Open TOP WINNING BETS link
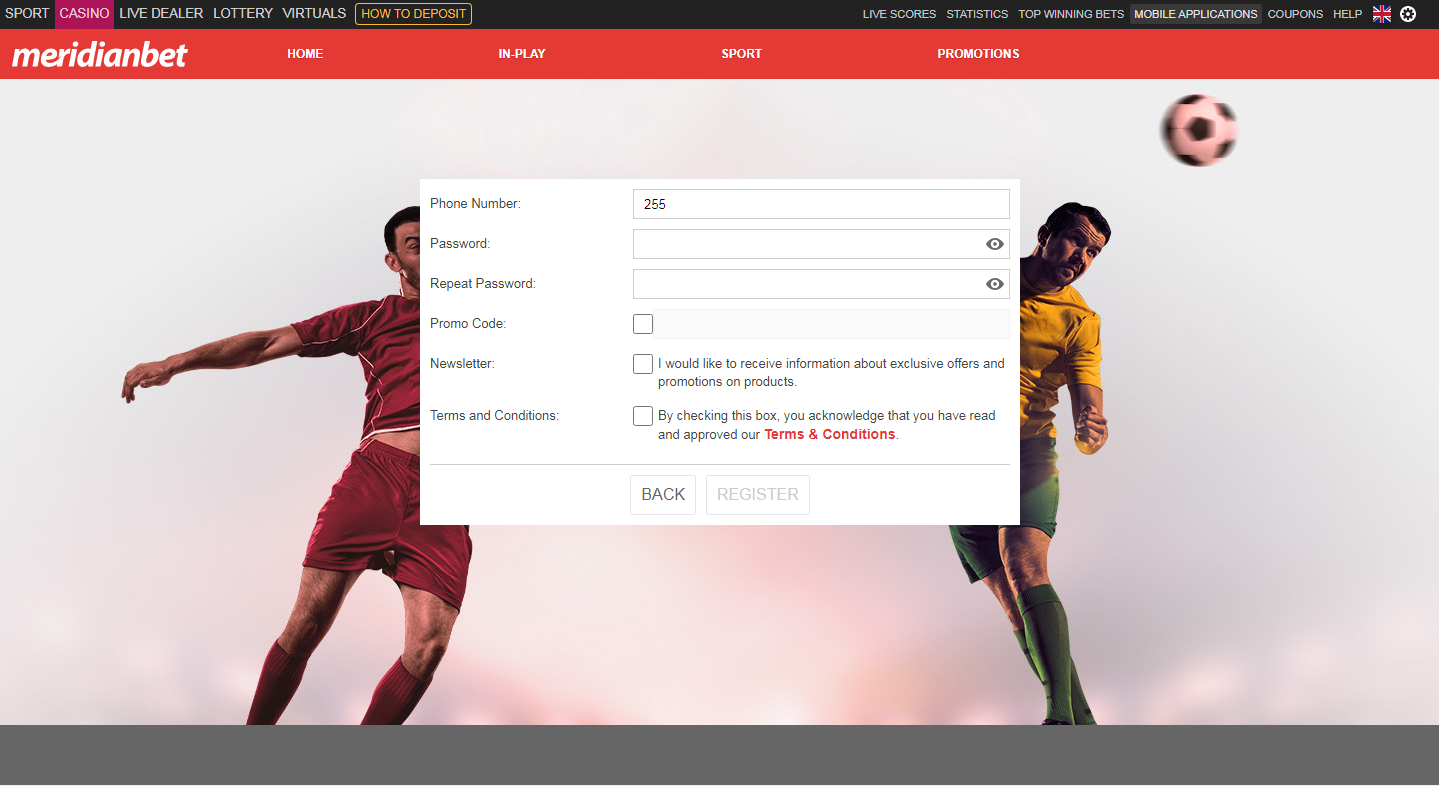 coord(1071,14)
